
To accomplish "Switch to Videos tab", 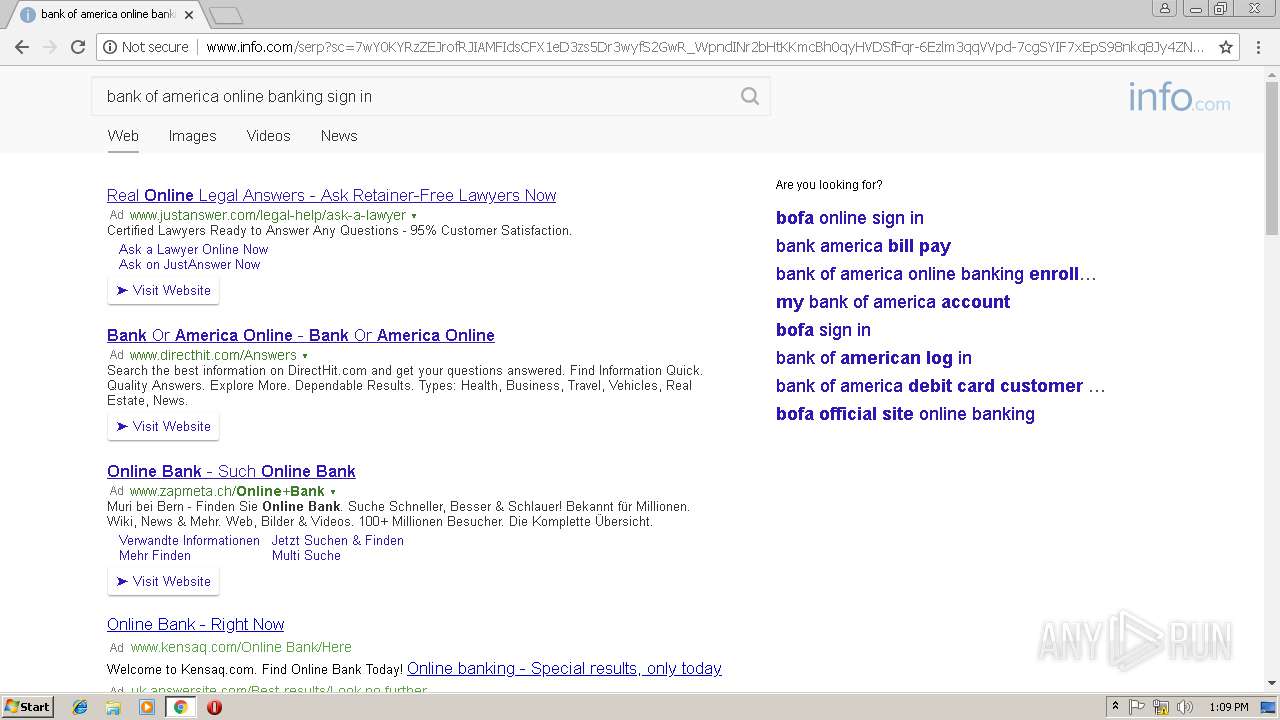I will coord(268,136).
